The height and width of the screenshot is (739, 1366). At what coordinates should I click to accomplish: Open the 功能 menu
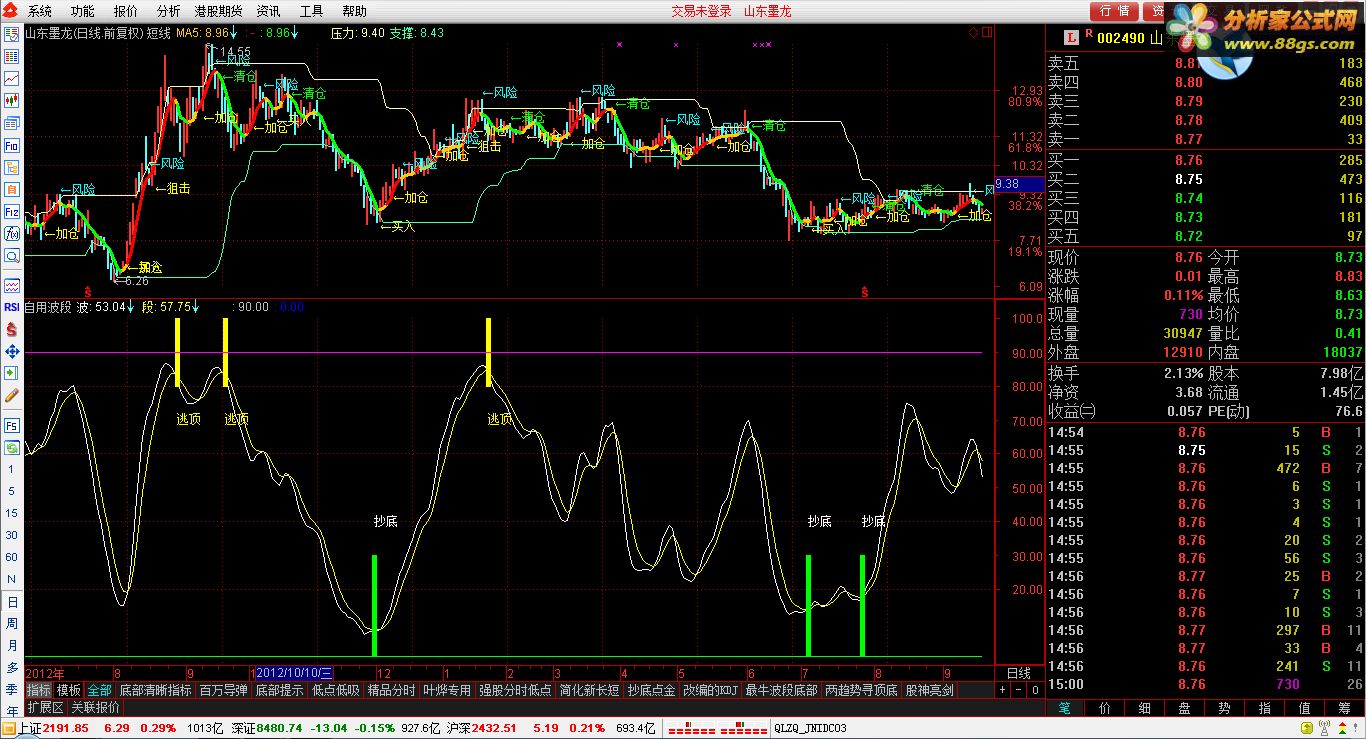tap(82, 11)
